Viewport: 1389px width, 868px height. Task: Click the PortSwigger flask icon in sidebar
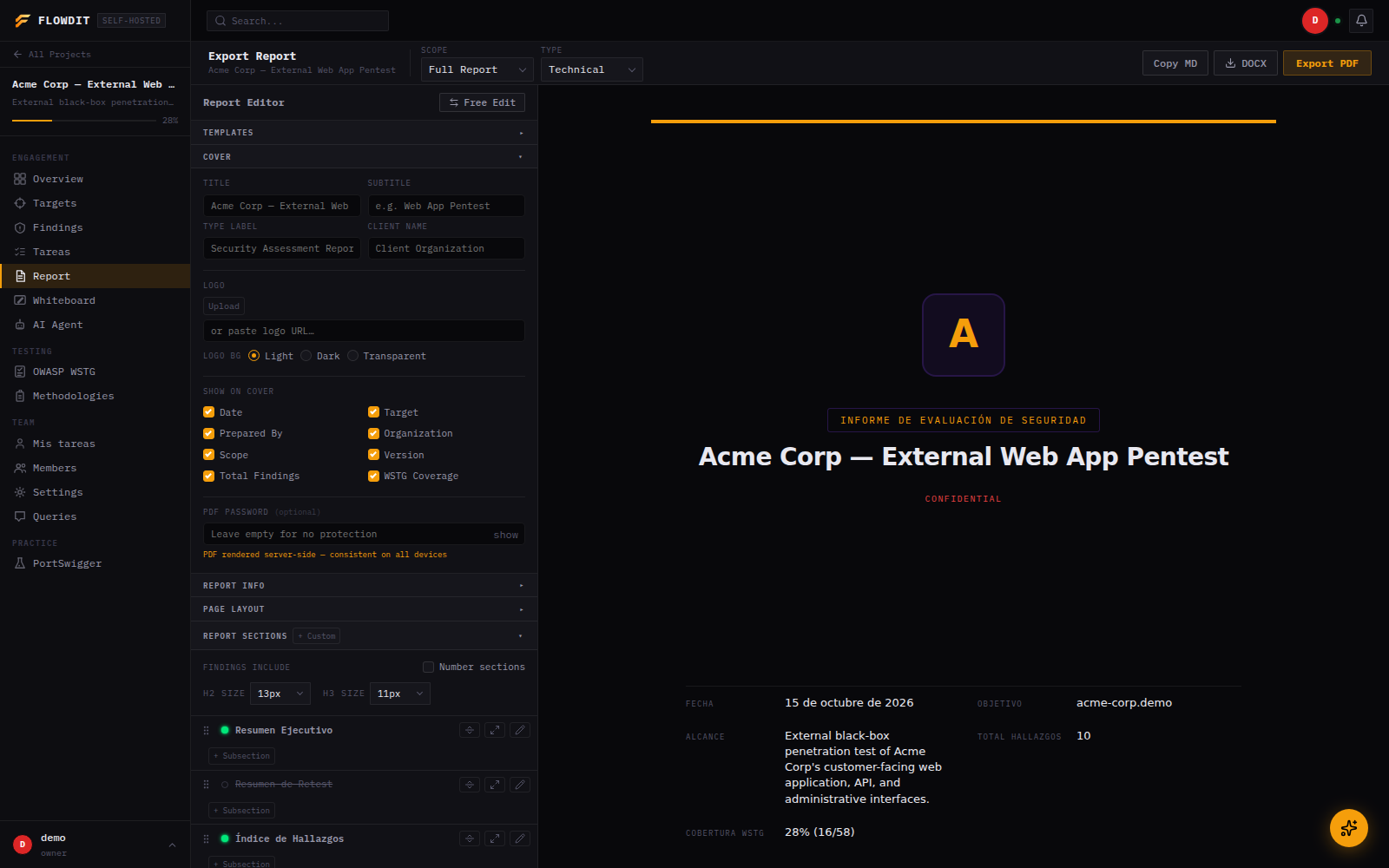point(20,563)
